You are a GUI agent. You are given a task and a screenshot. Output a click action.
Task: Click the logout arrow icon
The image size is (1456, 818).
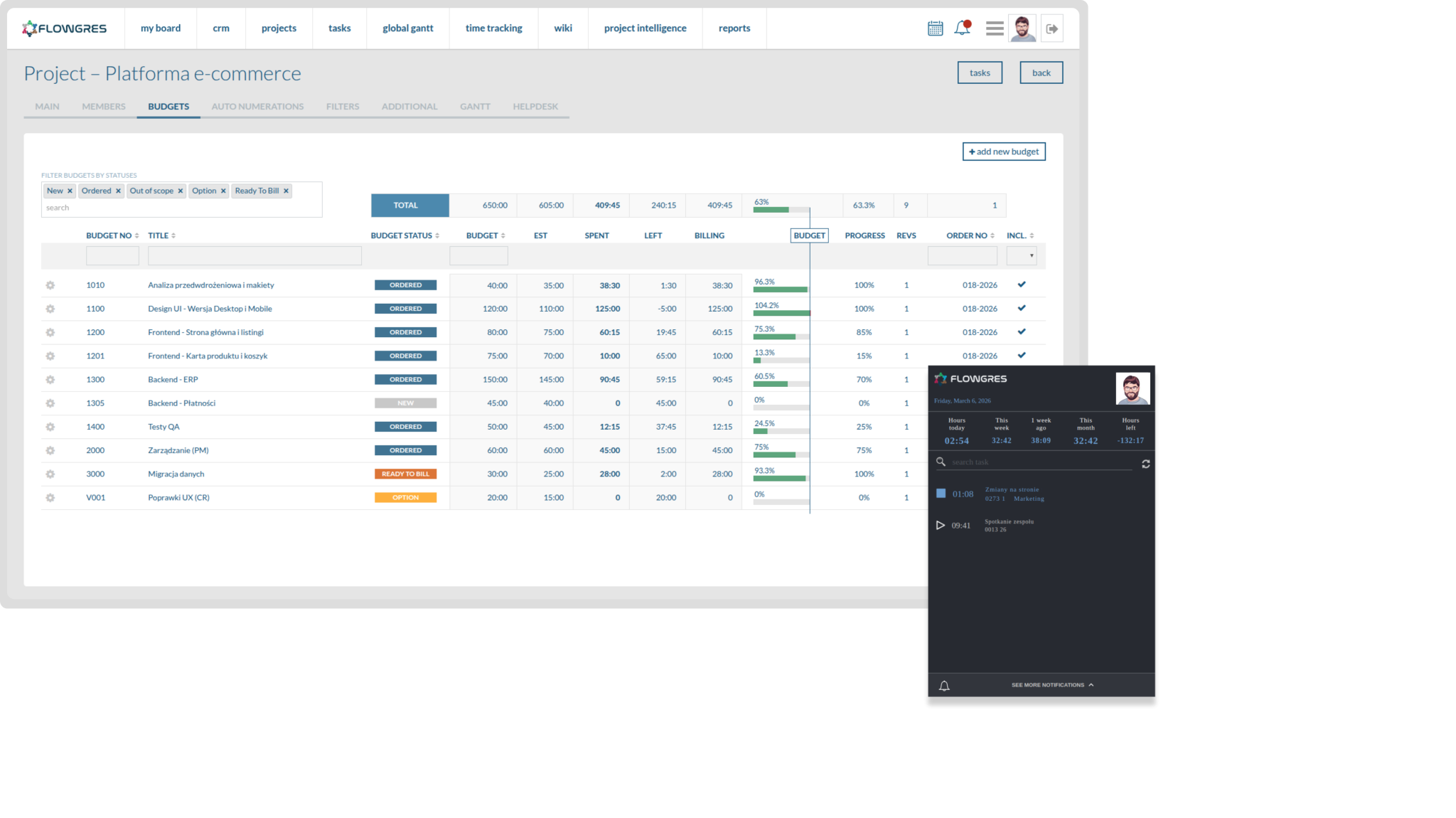(1052, 28)
